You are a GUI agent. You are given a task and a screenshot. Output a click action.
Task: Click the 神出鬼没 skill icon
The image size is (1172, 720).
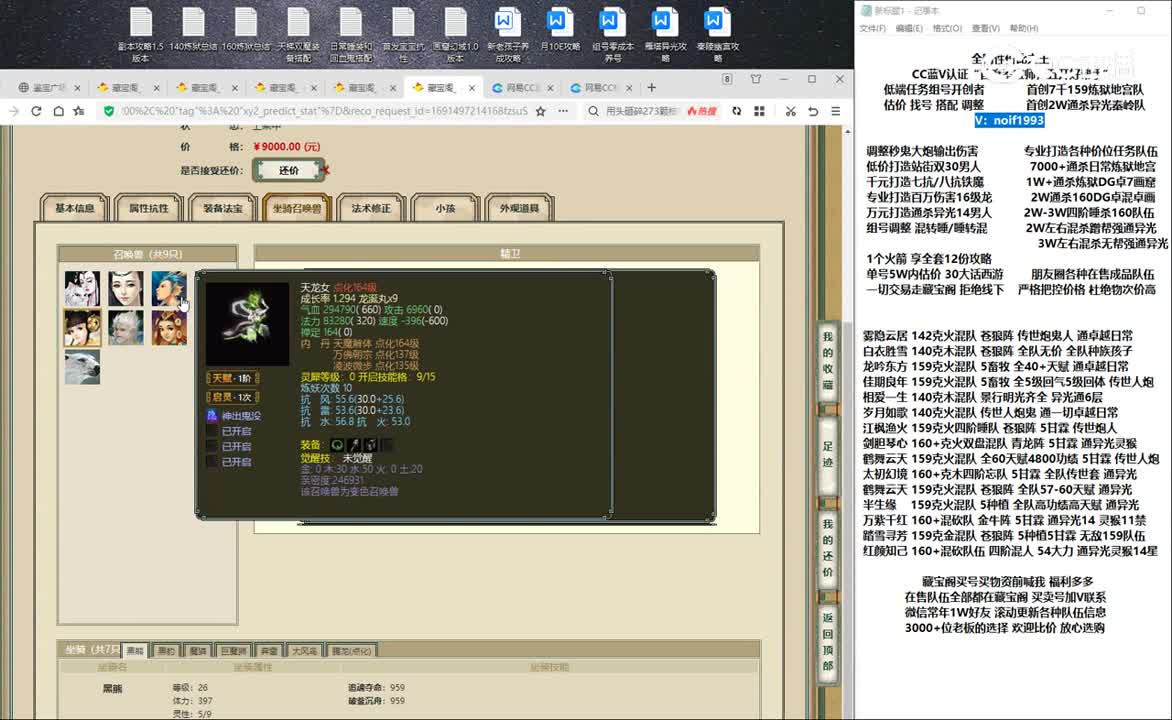(212, 416)
